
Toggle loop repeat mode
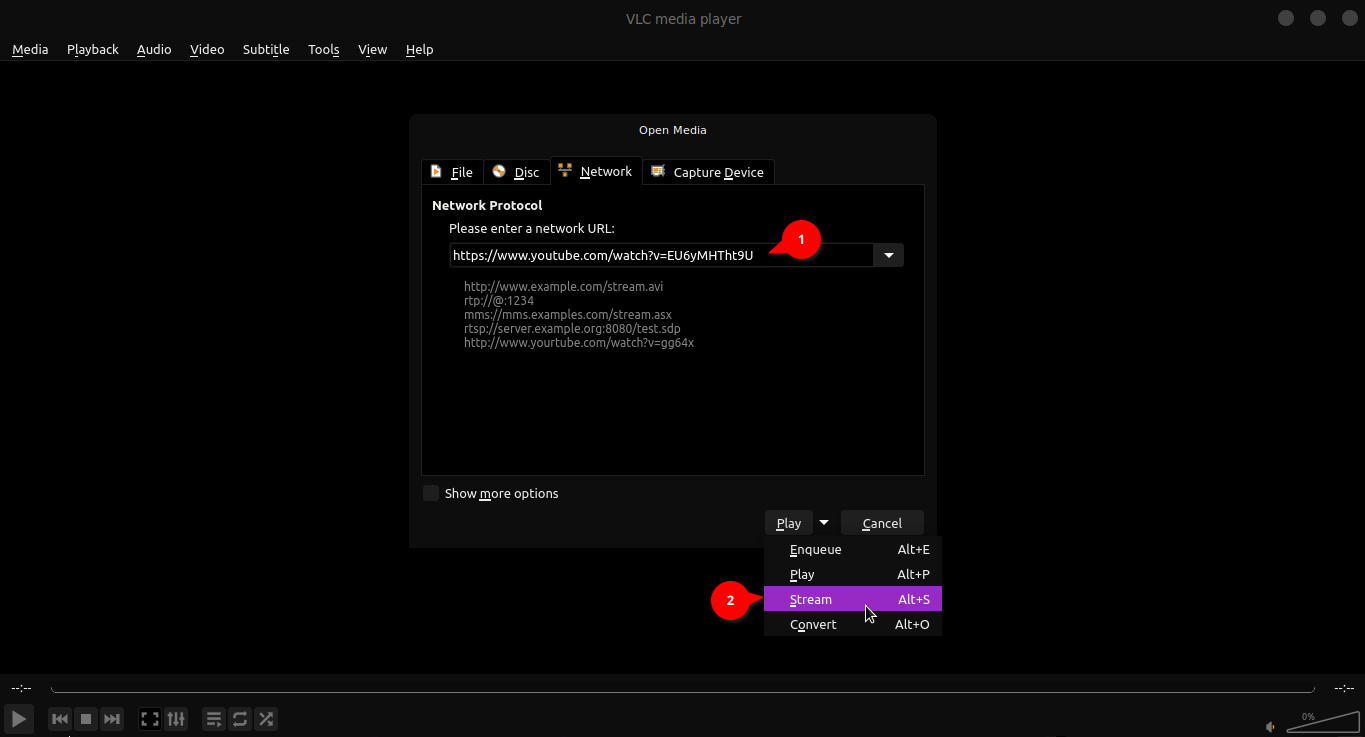coord(240,719)
